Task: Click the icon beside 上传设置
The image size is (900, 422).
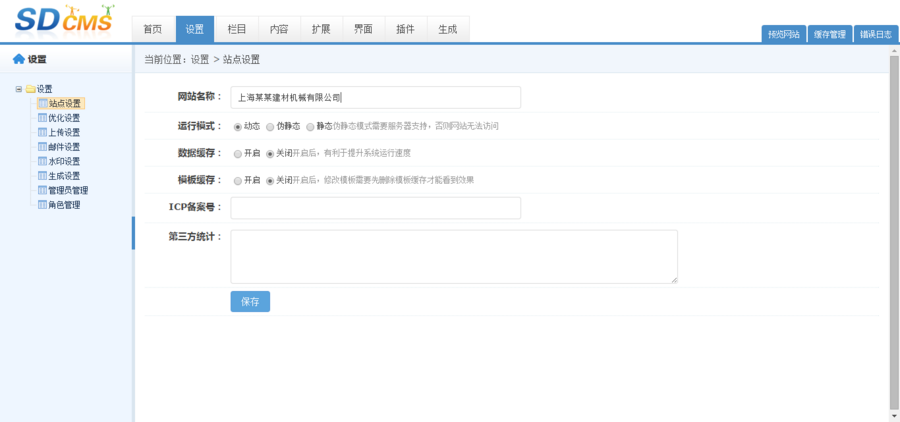Action: click(42, 132)
